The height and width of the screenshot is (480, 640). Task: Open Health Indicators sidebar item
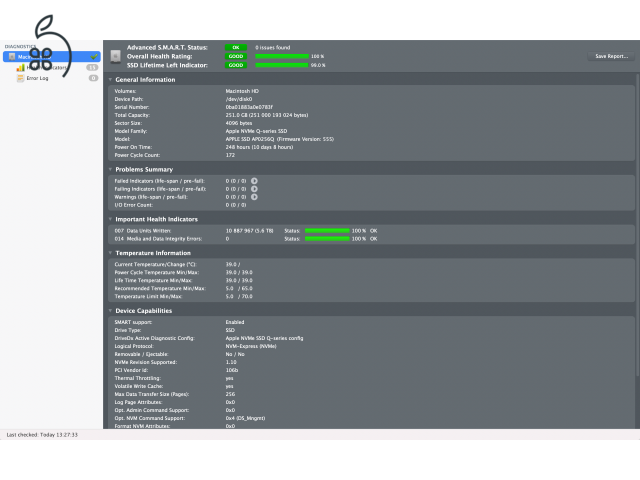[x=51, y=67]
